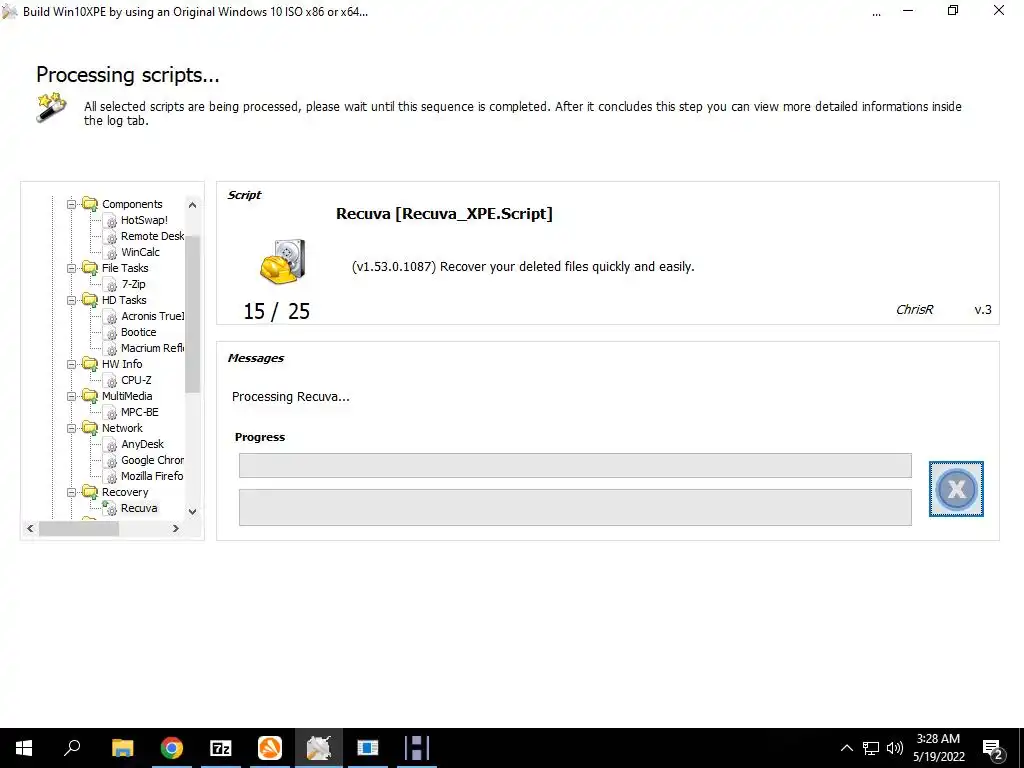Click the tree scroll right arrow

click(x=176, y=528)
